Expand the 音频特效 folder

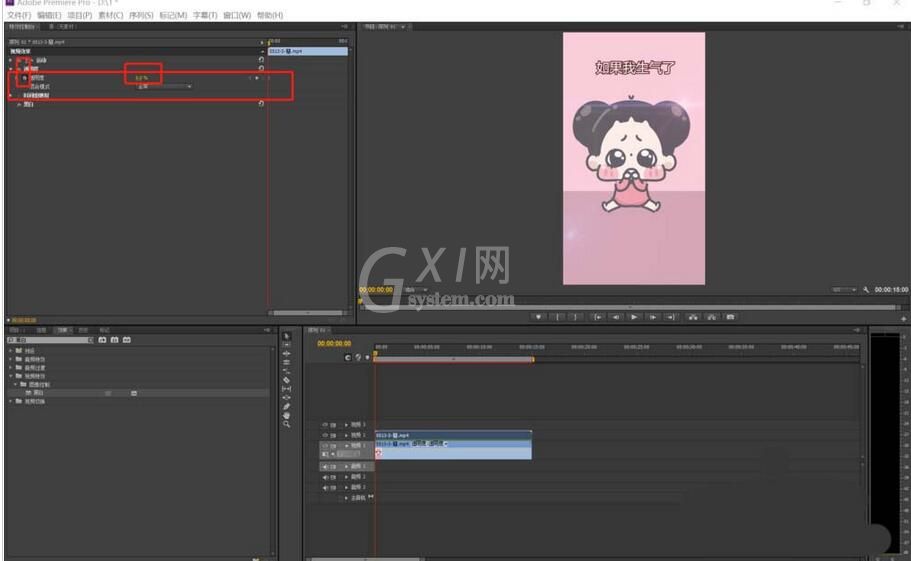[x=10, y=359]
